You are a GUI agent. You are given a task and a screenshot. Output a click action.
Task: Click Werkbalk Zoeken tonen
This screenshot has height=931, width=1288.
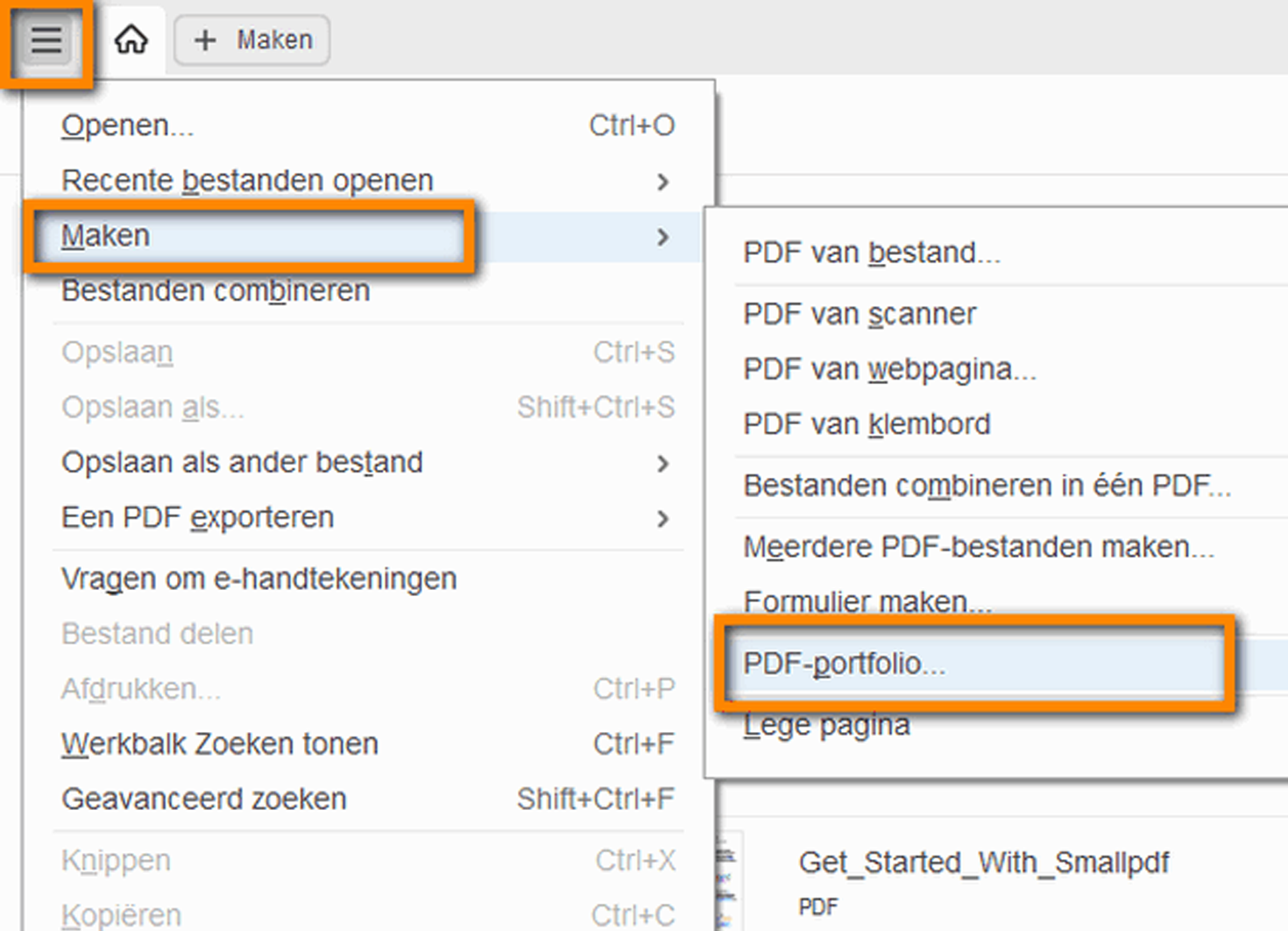(x=220, y=744)
